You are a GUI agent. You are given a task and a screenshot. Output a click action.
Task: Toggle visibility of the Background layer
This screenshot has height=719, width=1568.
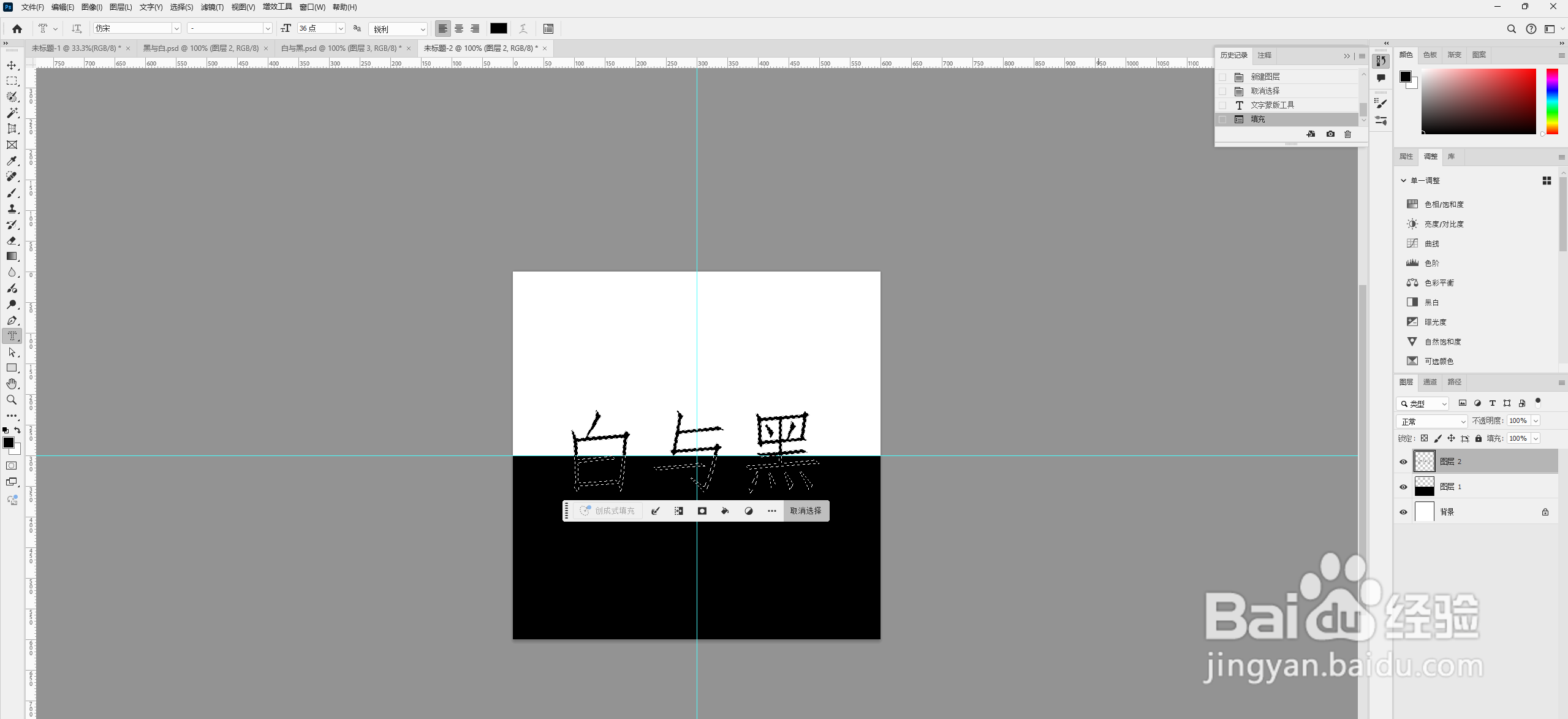click(x=1403, y=511)
